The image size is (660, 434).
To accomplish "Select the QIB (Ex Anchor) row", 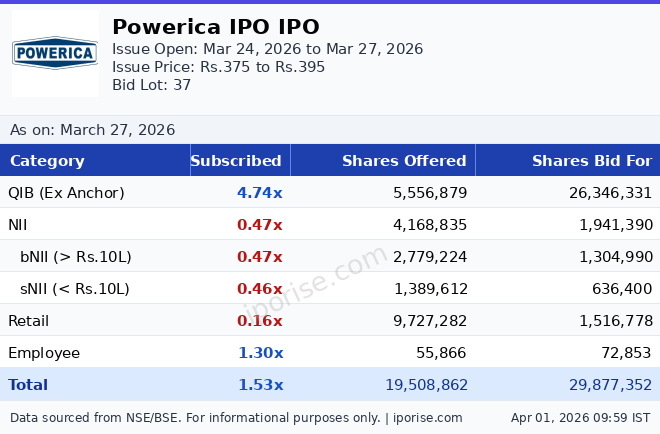I will (x=66, y=193).
